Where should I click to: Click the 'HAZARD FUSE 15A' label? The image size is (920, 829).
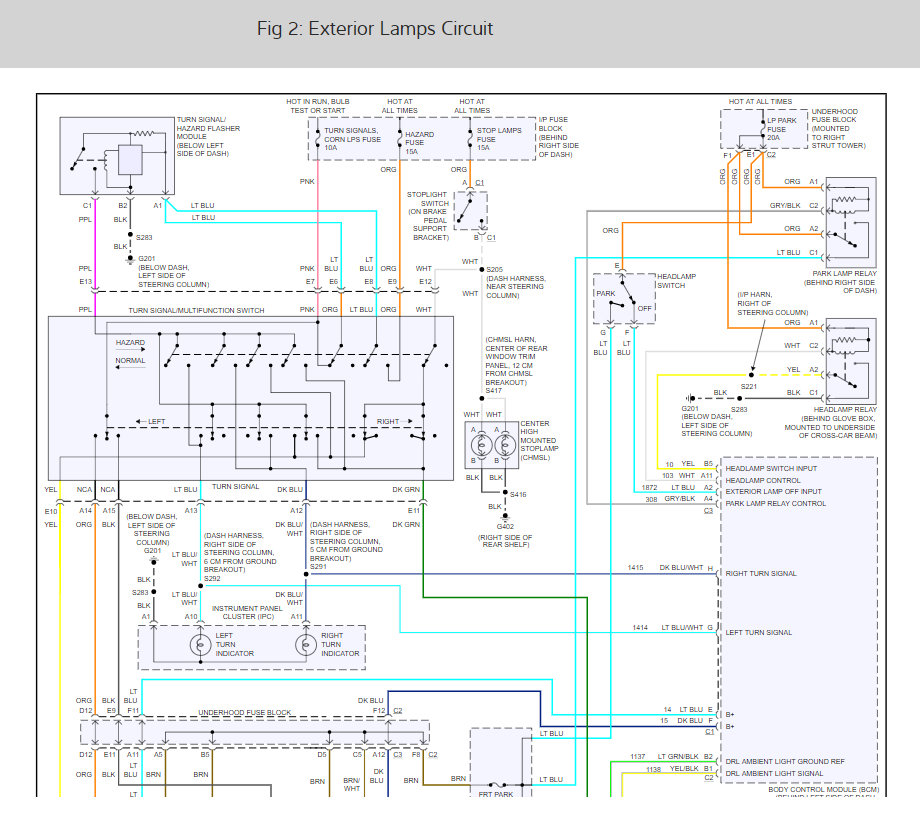(x=420, y=143)
